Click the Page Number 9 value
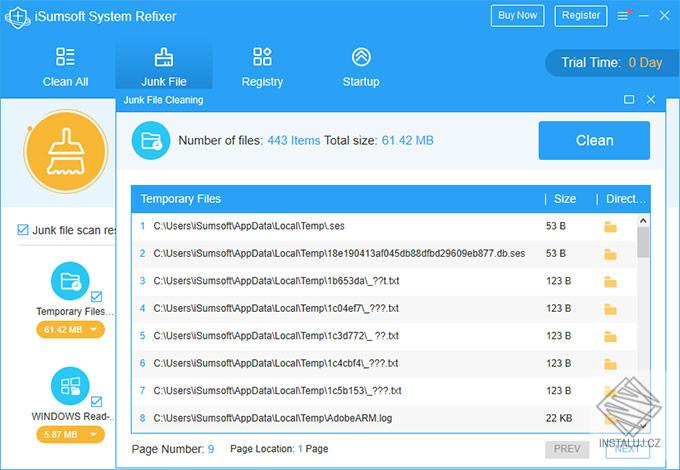This screenshot has height=470, width=680. [x=211, y=449]
